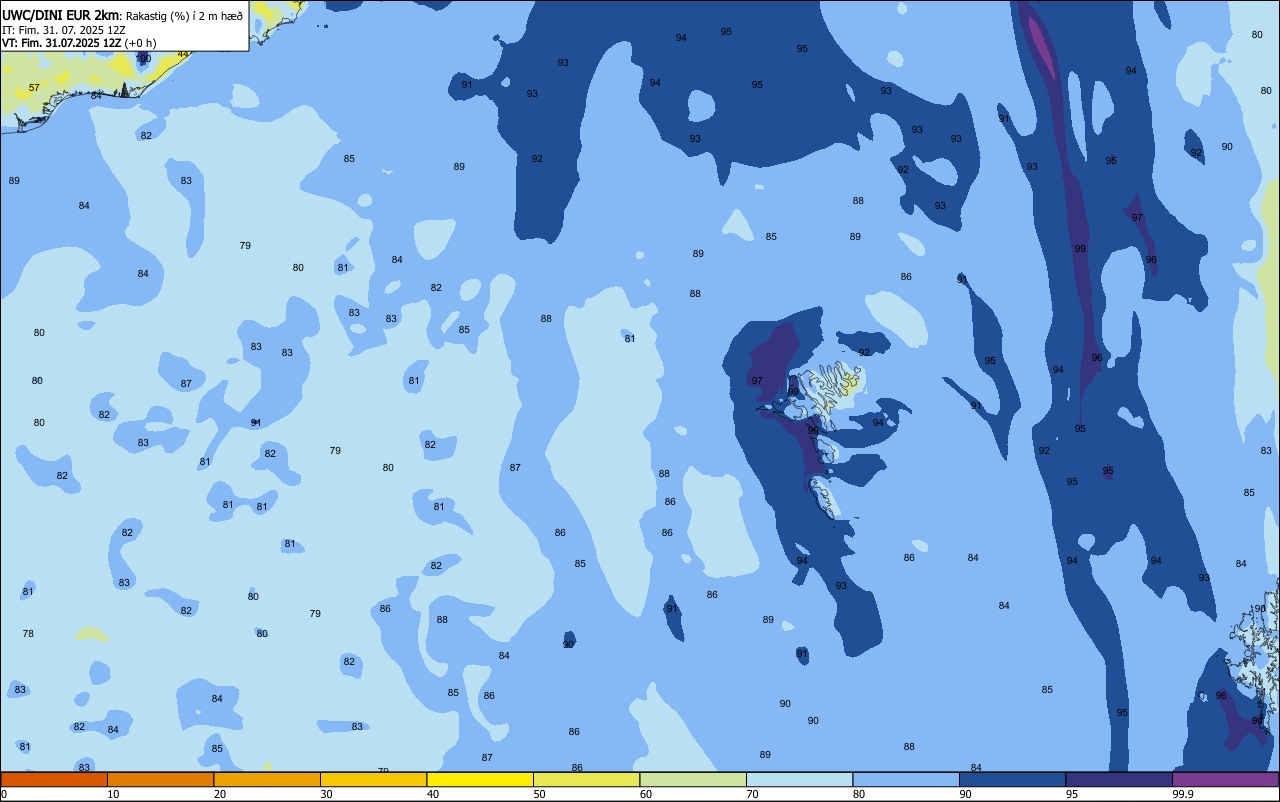Click the humidity value '57' on the map
The width and height of the screenshot is (1280, 802).
click(34, 88)
